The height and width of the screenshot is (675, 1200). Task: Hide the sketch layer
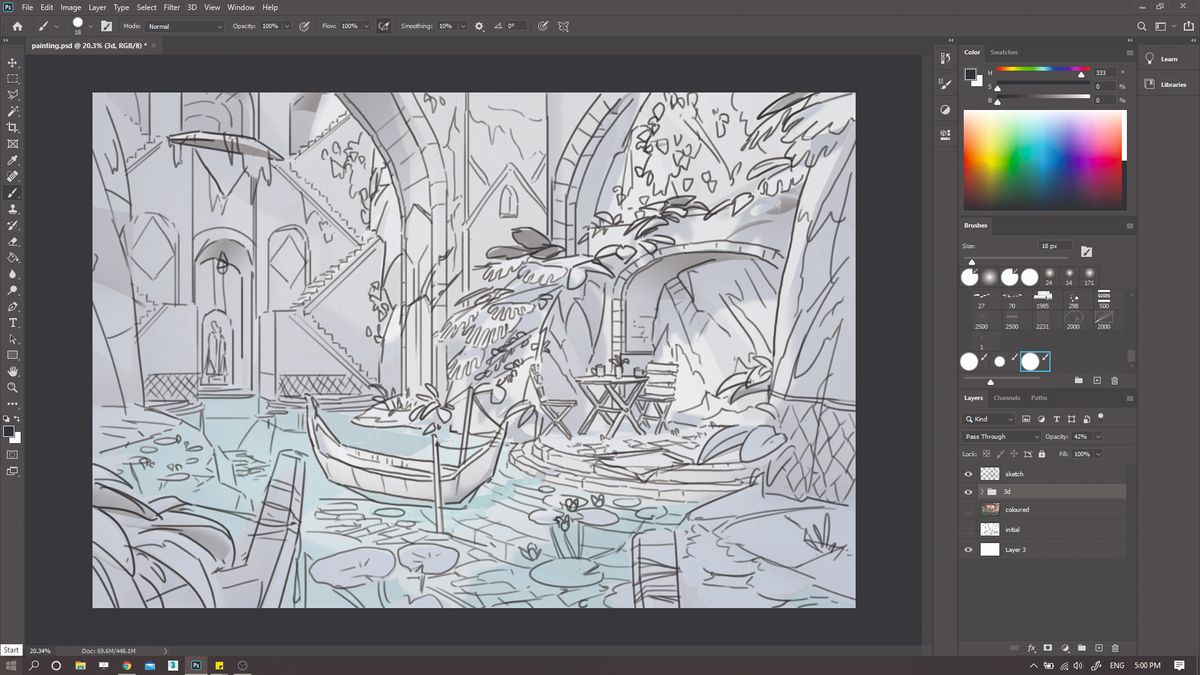[x=967, y=473]
